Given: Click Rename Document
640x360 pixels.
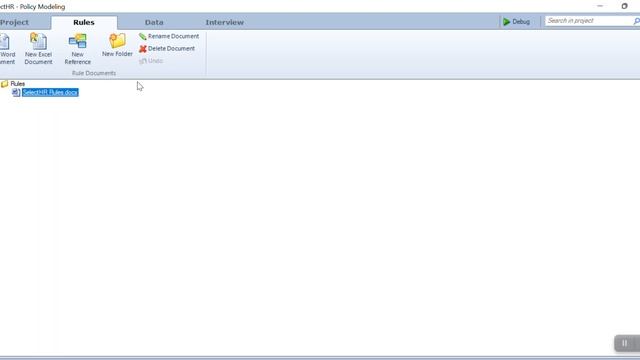Looking at the screenshot, I should click(x=169, y=36).
